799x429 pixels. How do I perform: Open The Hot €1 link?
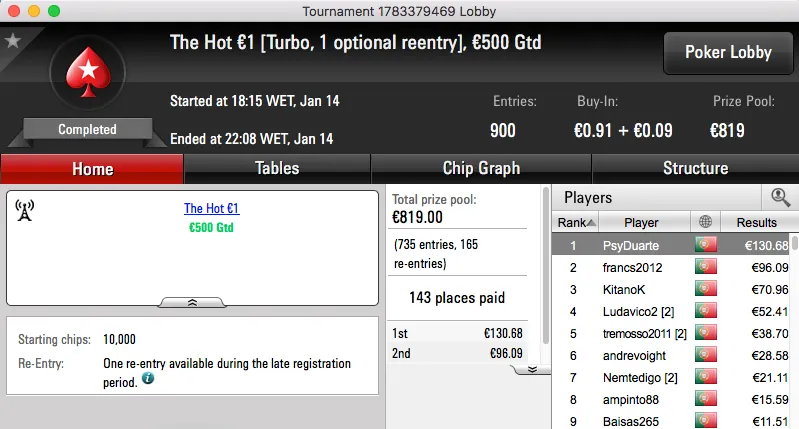coord(211,209)
